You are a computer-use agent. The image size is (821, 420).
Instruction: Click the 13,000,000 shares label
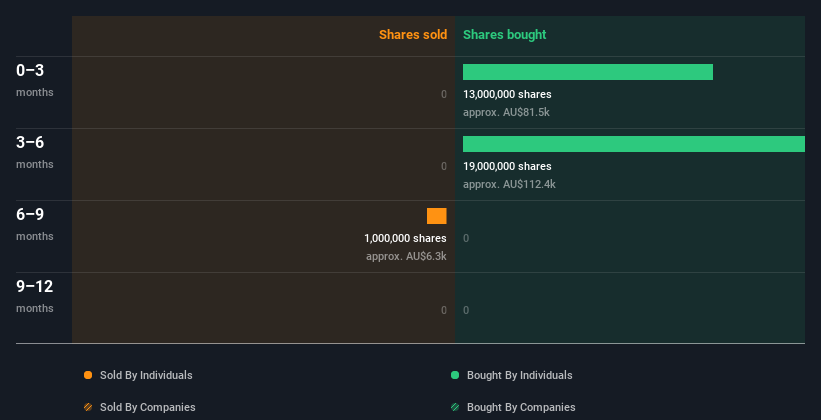(507, 94)
